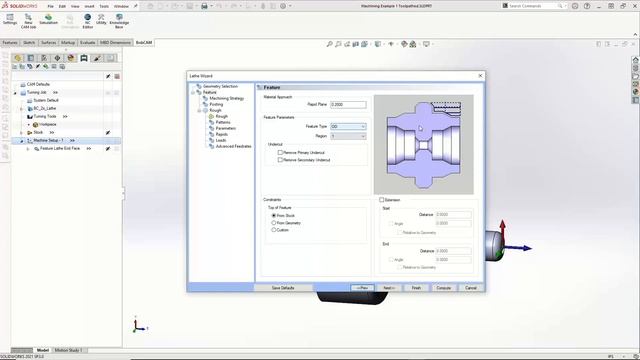Click the Zoom to Area icon
Image resolution: width=640 pixels, height=360 pixels.
[338, 44]
